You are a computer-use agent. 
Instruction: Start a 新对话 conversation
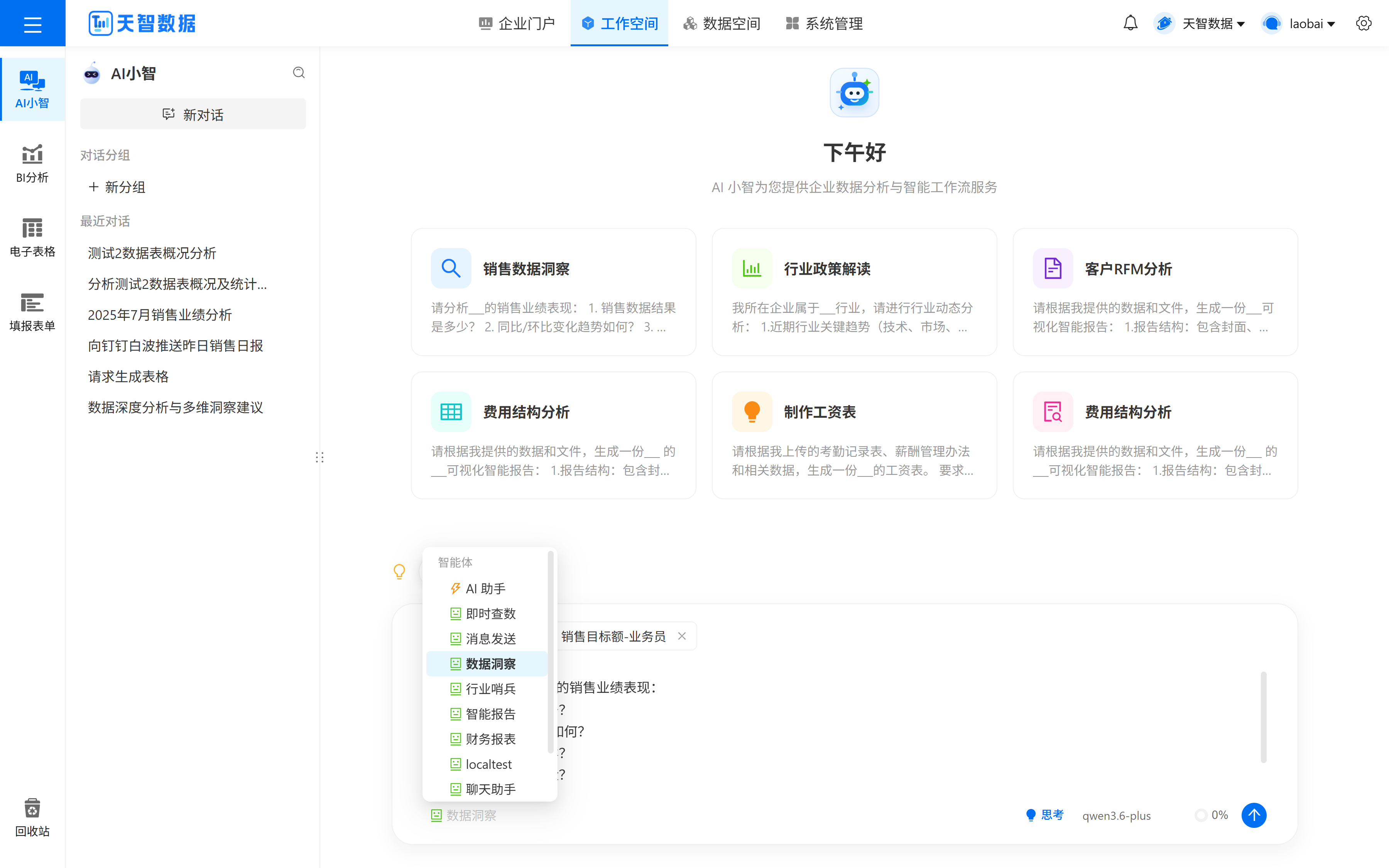click(x=193, y=114)
